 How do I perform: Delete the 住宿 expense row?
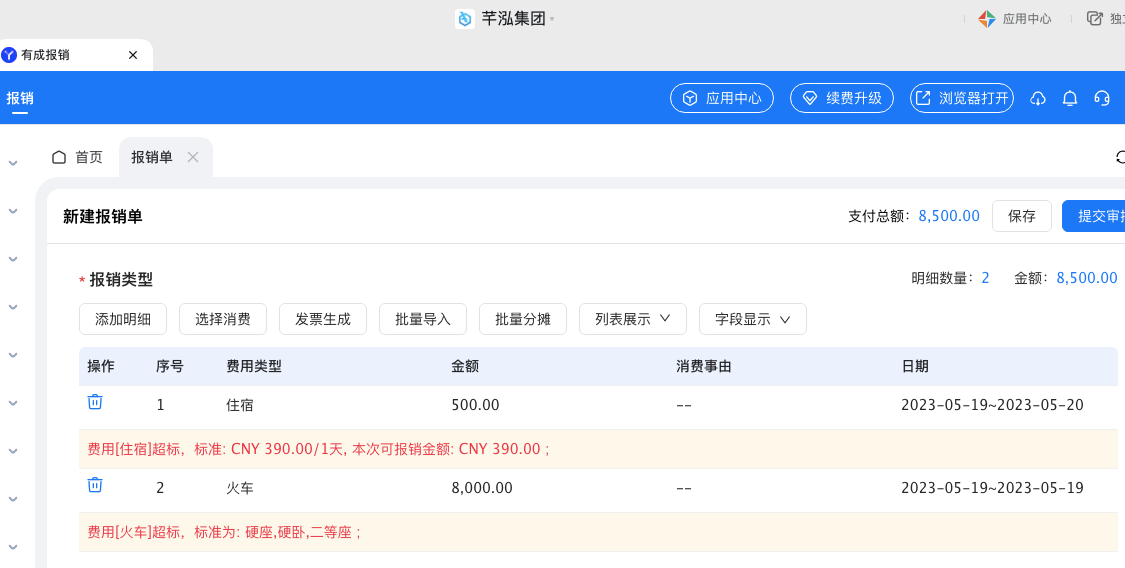[x=95, y=402]
